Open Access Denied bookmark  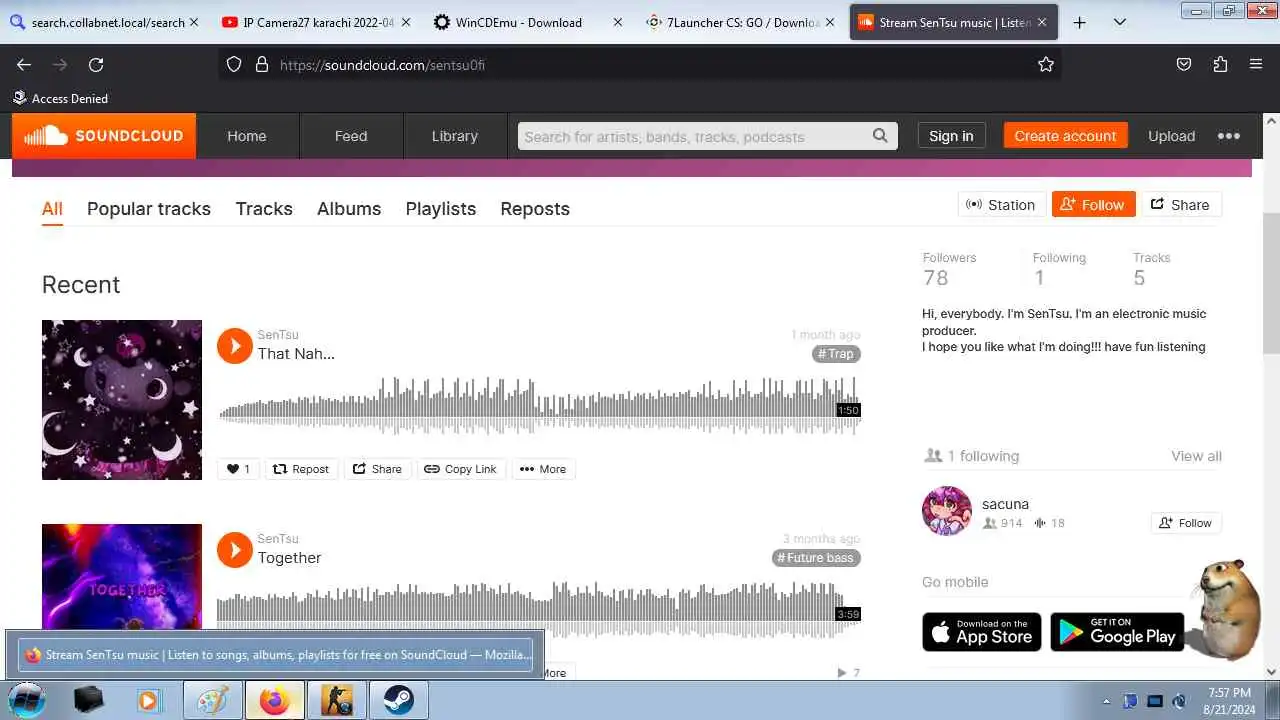[x=60, y=98]
